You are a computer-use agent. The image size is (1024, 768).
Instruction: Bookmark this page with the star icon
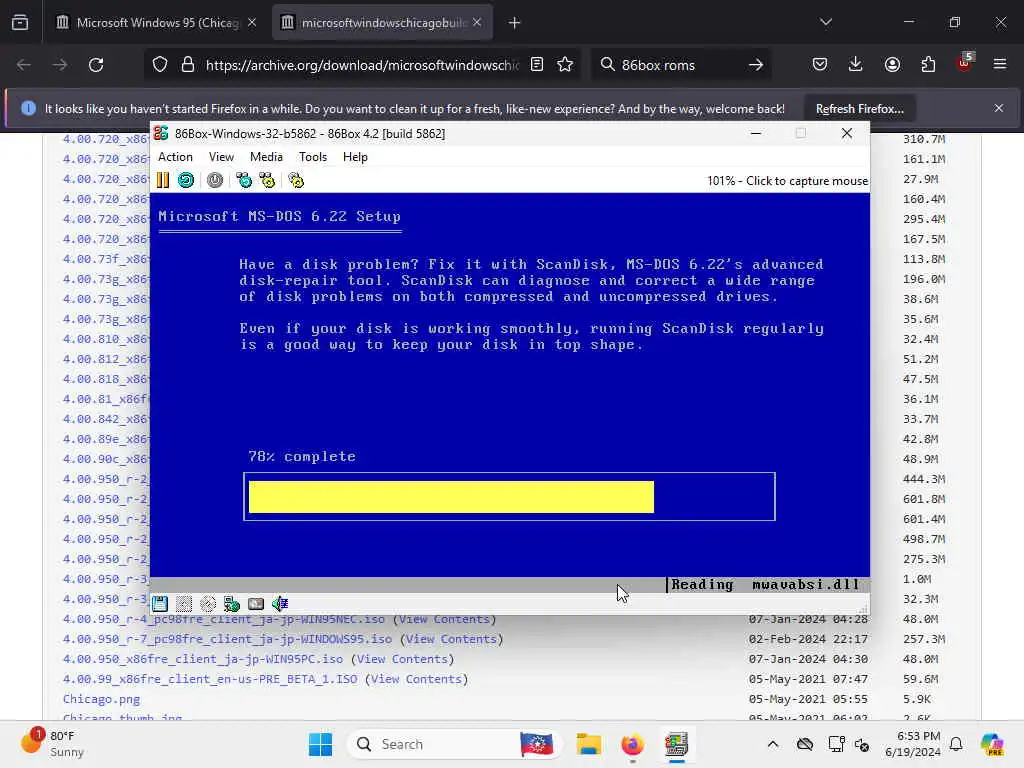point(566,65)
